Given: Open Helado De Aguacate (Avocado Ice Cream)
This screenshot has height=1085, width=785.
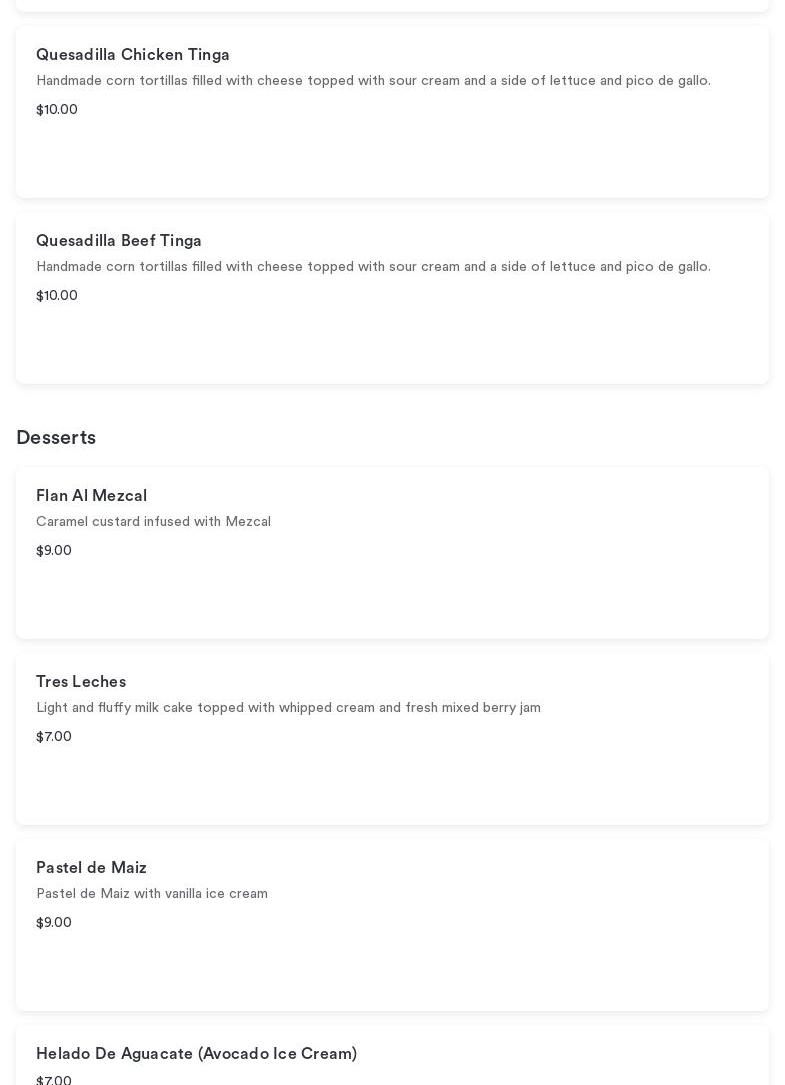Looking at the screenshot, I should pos(196,1054).
